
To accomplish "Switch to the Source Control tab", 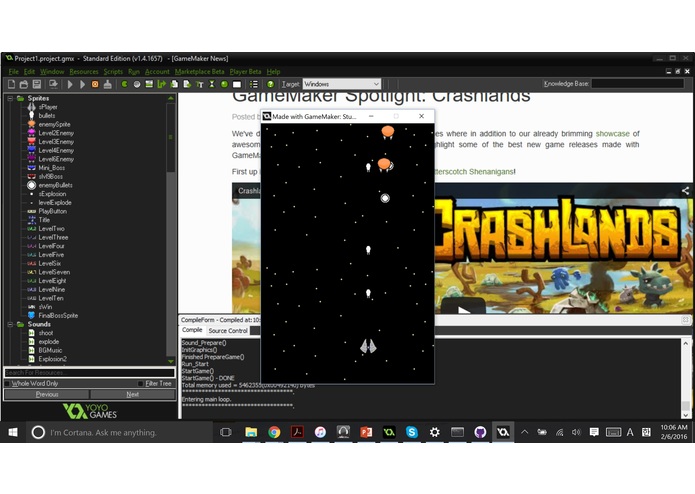I will (228, 331).
